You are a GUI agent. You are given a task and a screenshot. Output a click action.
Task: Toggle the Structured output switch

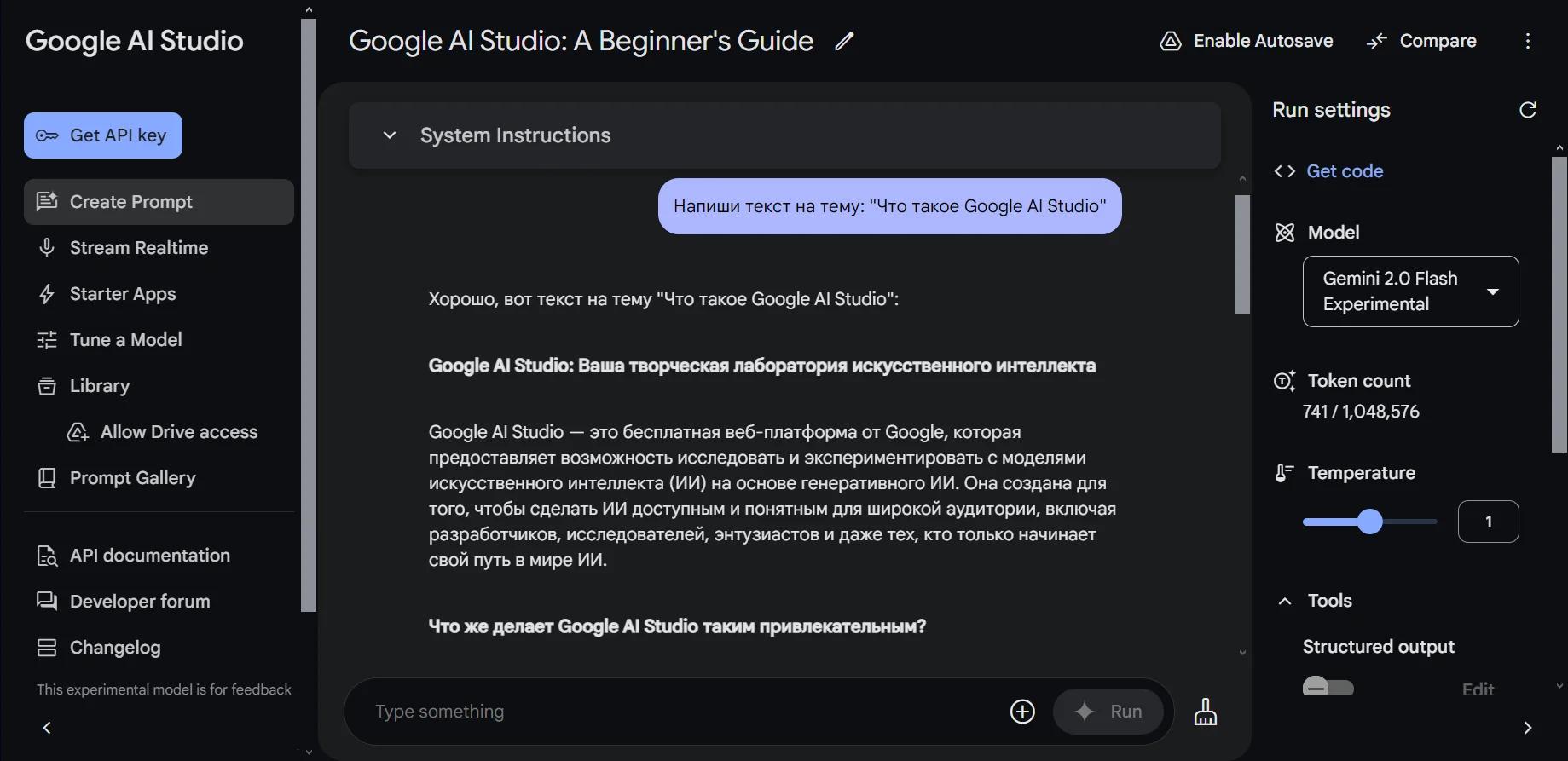[1328, 687]
